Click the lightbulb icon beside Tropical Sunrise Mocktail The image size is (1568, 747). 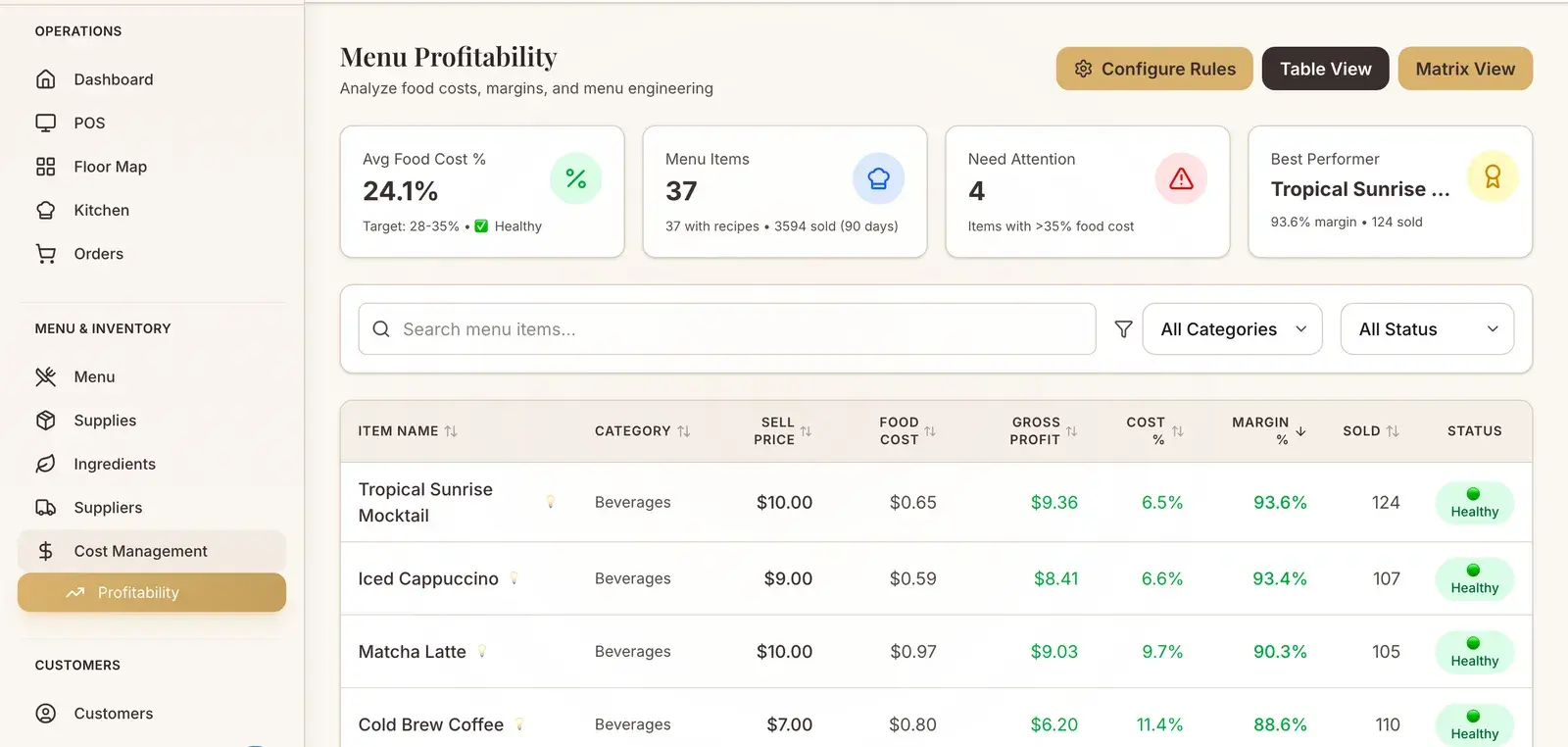click(x=551, y=502)
